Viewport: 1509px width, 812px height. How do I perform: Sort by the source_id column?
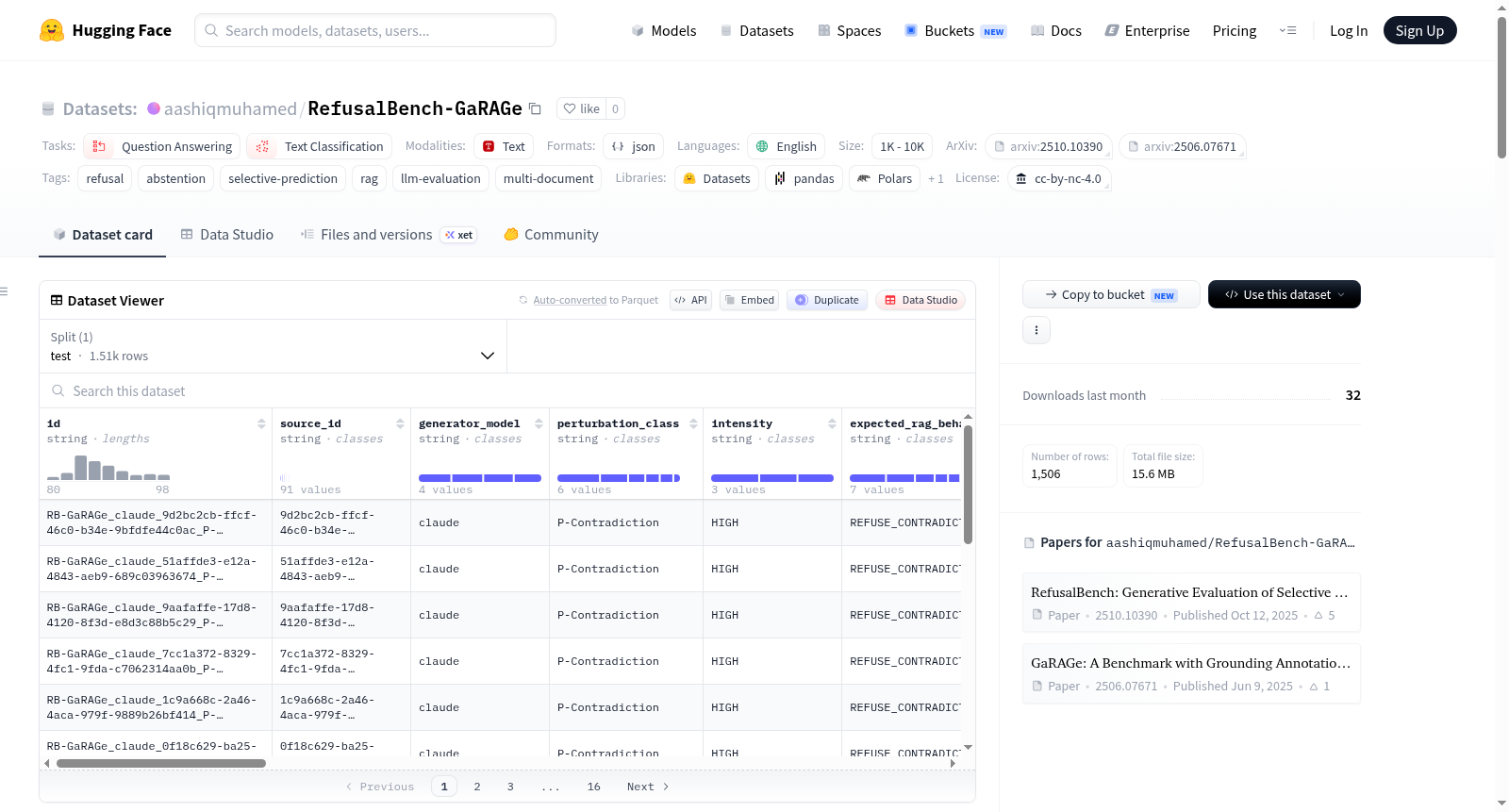point(400,423)
